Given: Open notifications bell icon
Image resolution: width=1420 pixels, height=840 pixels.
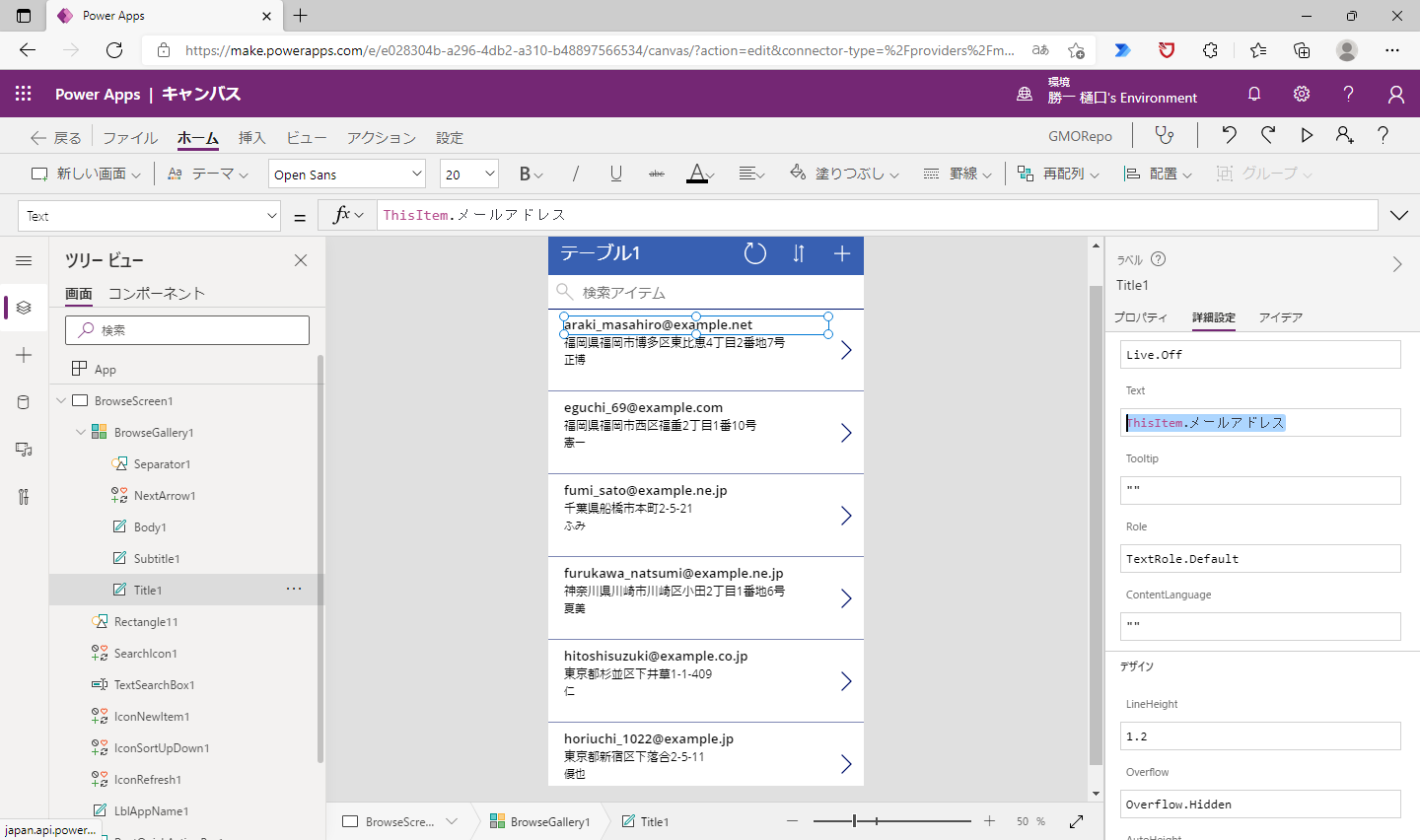Looking at the screenshot, I should 1254,94.
